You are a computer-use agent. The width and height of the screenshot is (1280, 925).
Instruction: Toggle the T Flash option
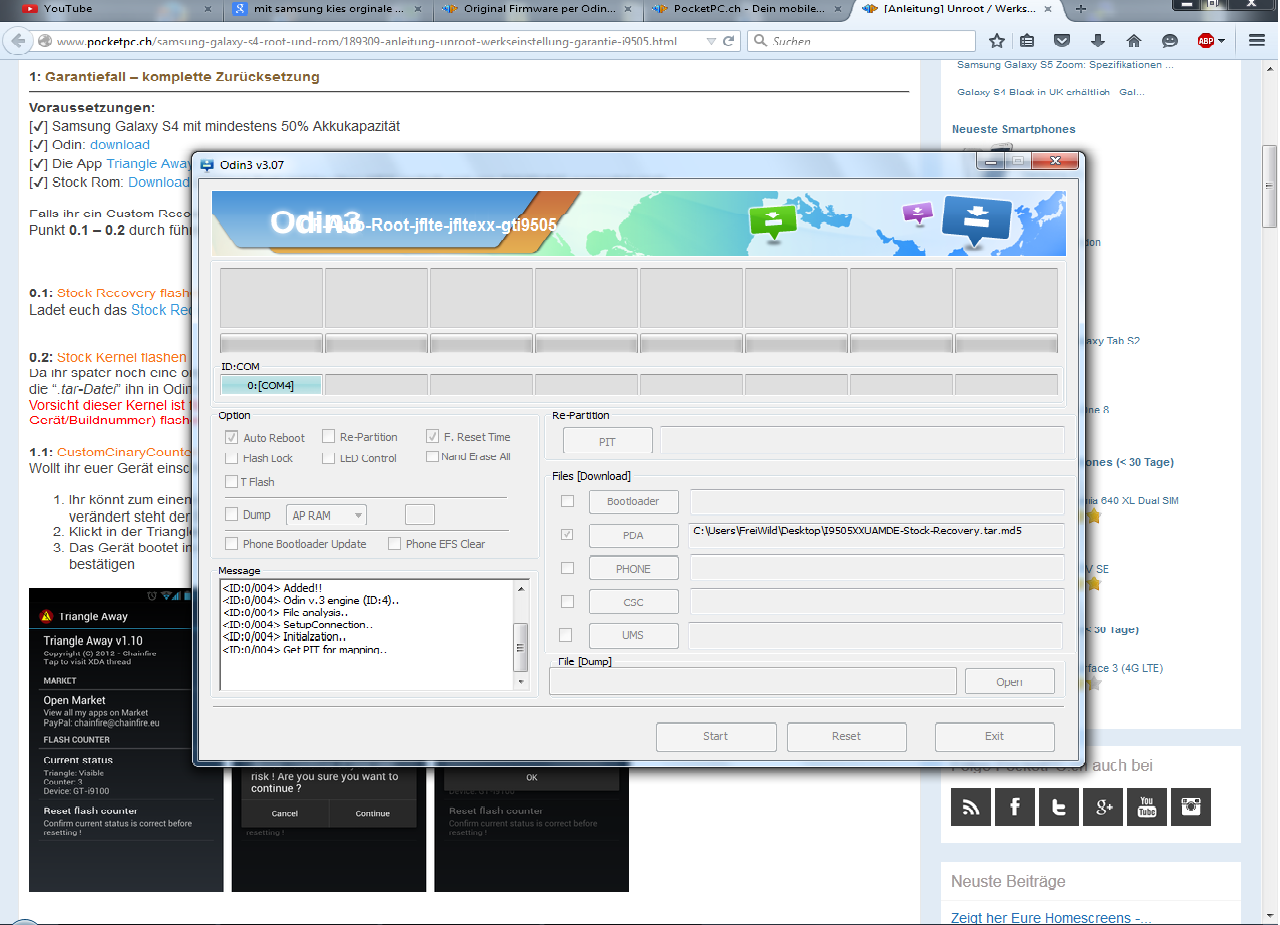coord(232,482)
